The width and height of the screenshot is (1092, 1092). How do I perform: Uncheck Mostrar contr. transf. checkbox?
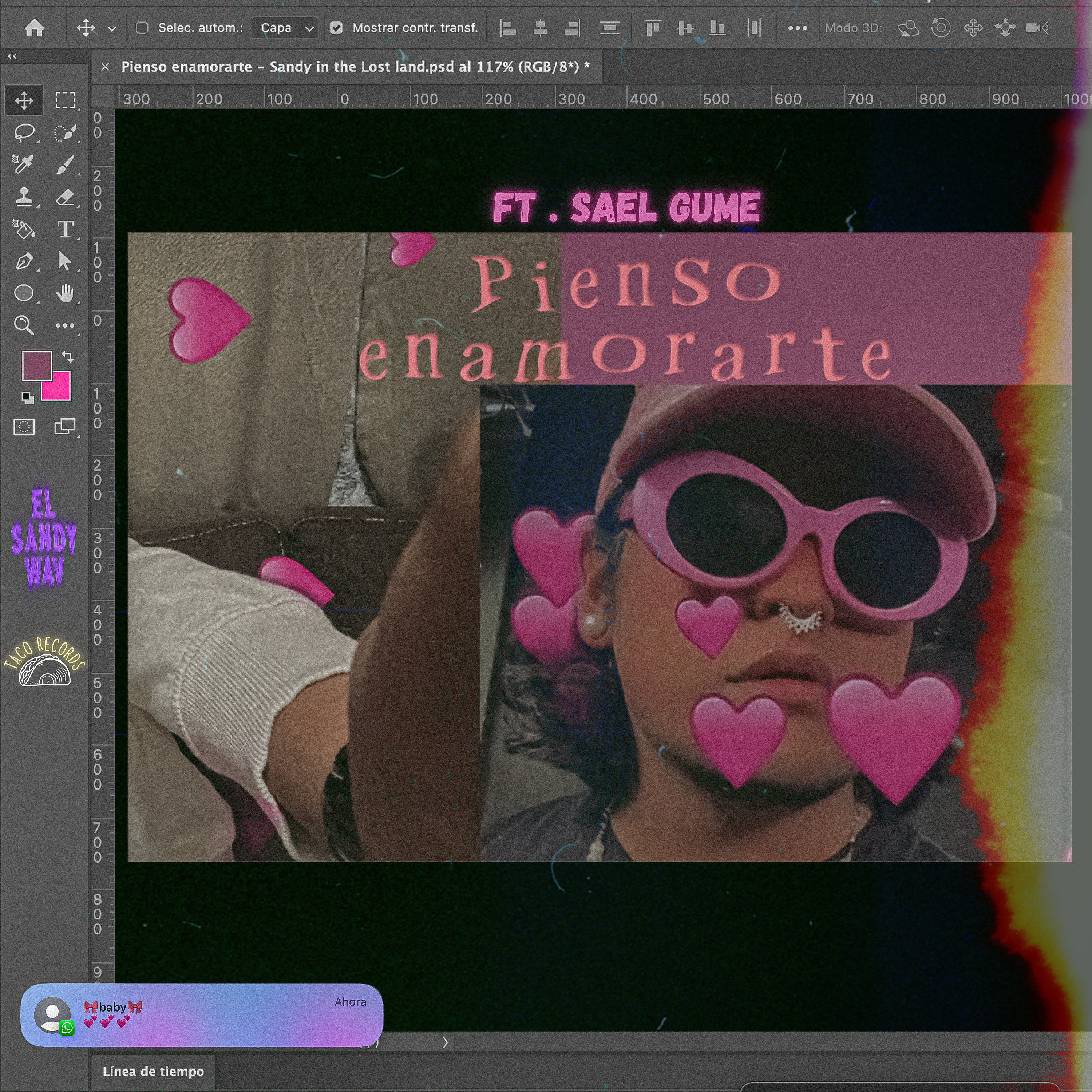(336, 28)
